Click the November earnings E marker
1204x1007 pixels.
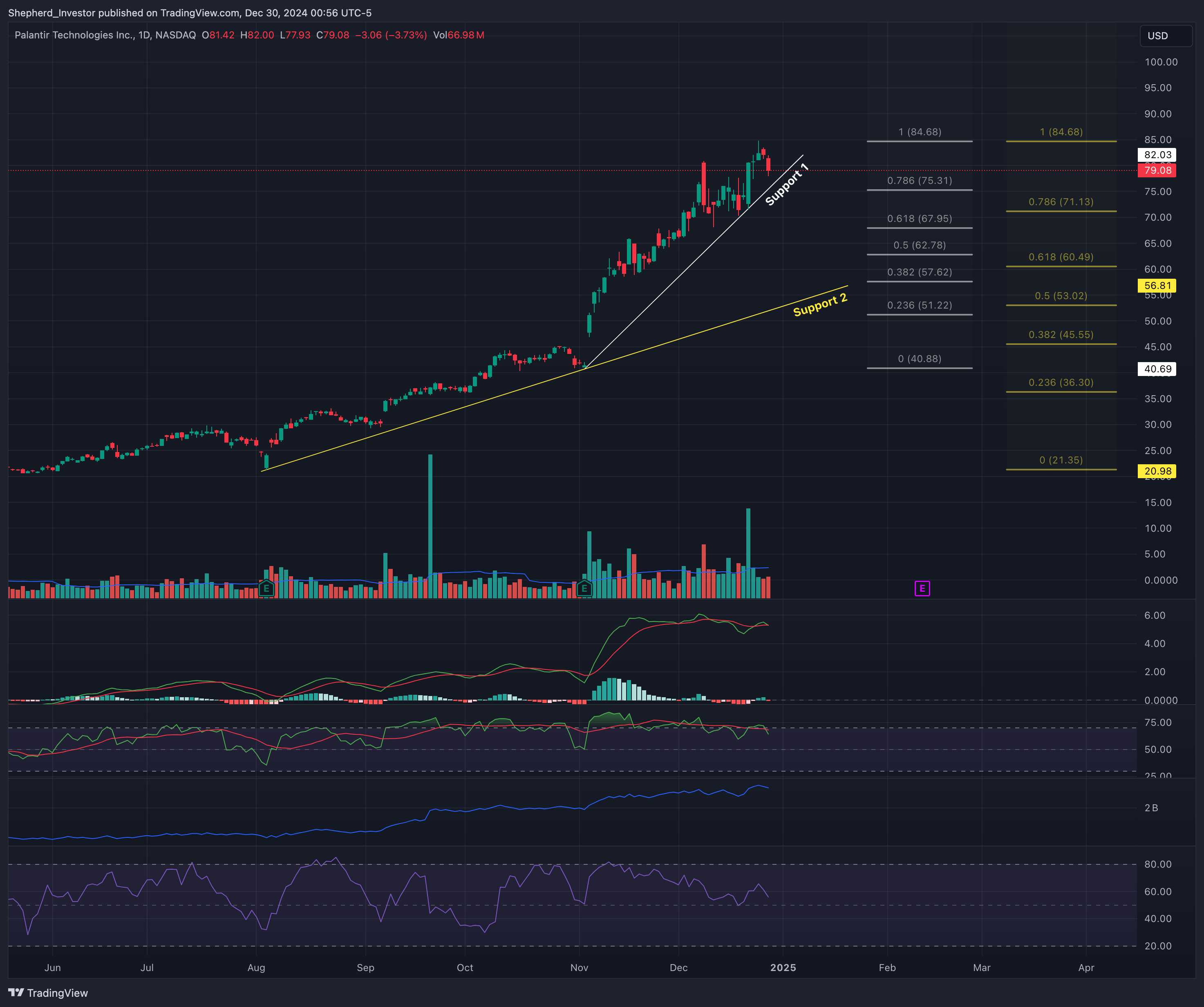pyautogui.click(x=584, y=589)
